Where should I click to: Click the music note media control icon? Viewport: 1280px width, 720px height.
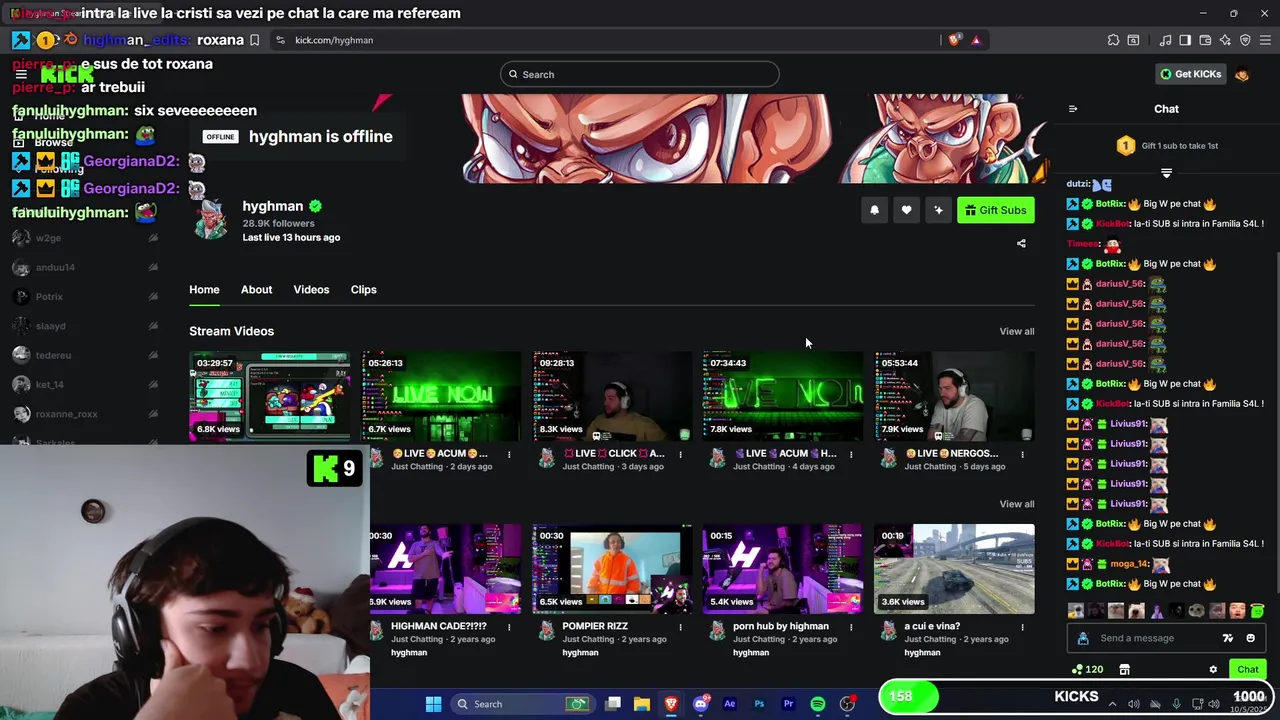tap(1165, 40)
